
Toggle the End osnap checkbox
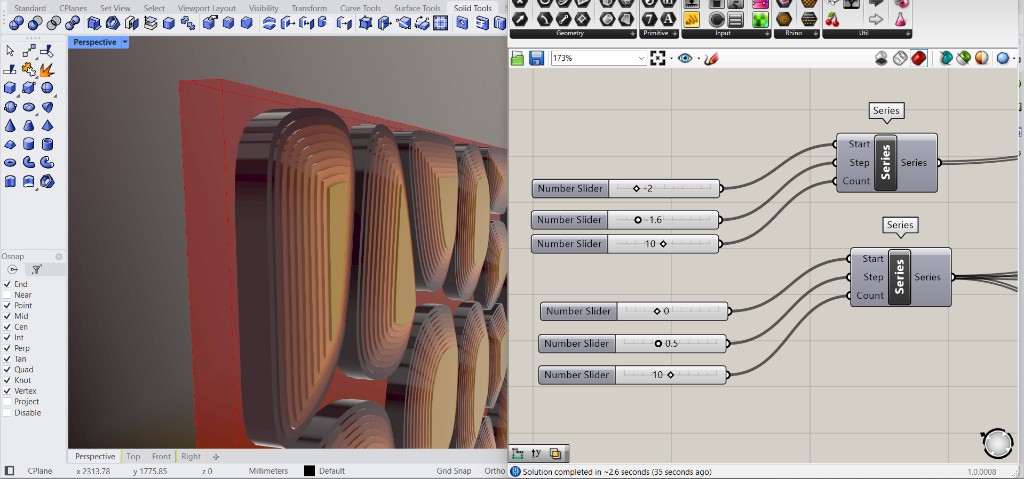[7, 284]
